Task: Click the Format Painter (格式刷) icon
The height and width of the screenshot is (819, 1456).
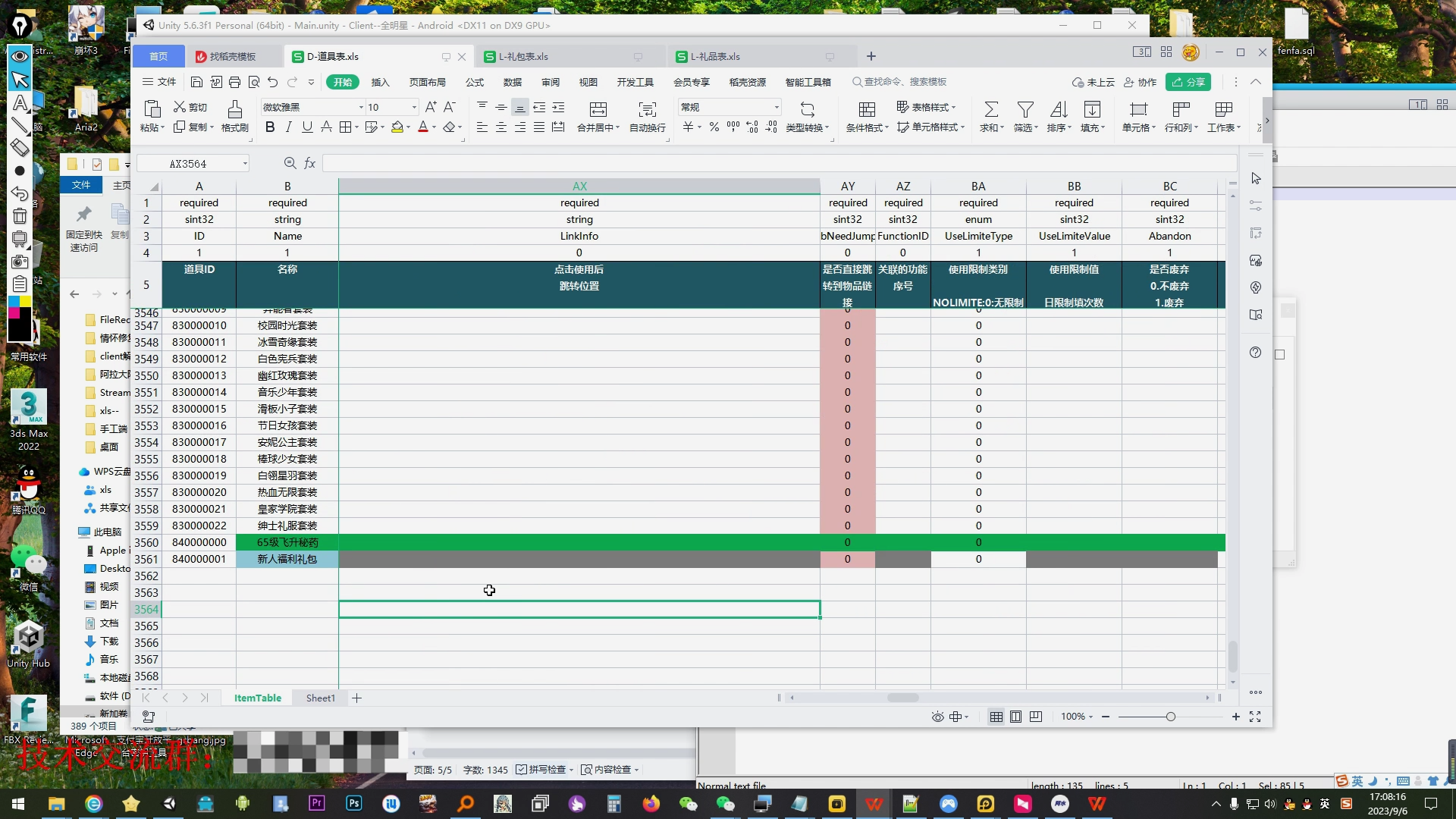Action: tap(234, 110)
